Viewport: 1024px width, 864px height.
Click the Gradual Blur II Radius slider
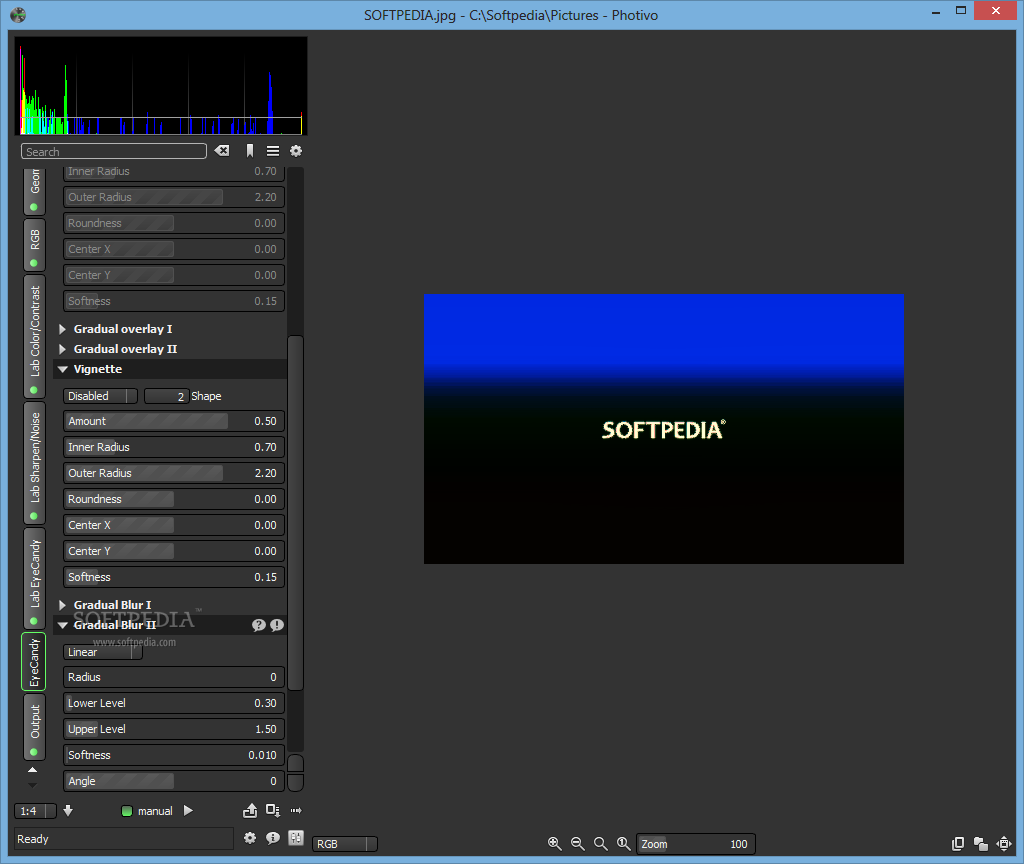click(x=174, y=677)
